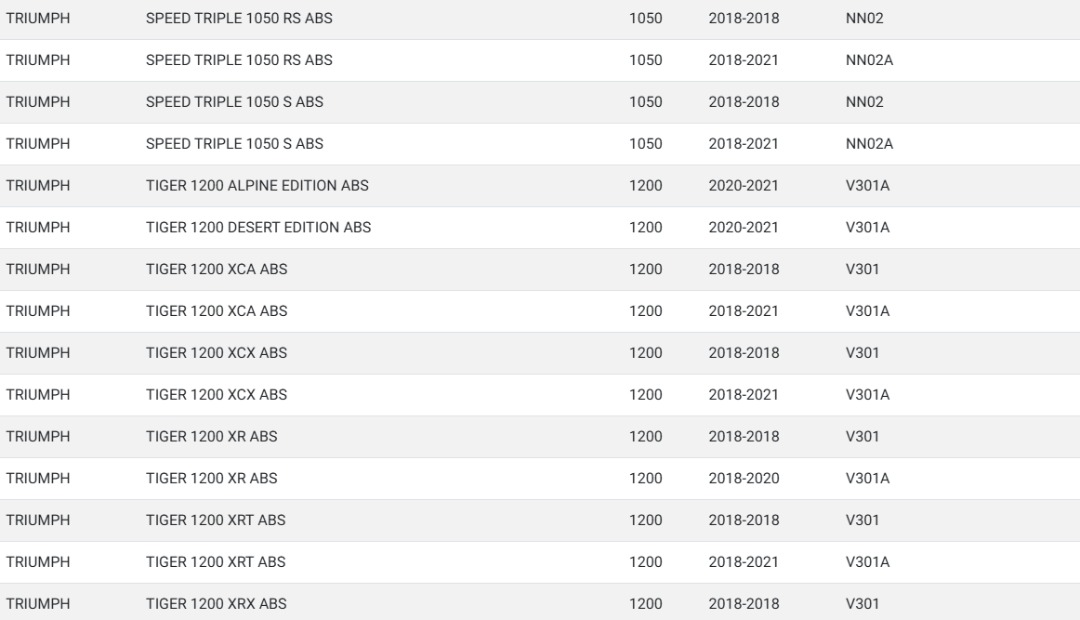This screenshot has height=620, width=1080.
Task: Click years 2018-2018 in the Tiger XRX row
Action: [744, 604]
